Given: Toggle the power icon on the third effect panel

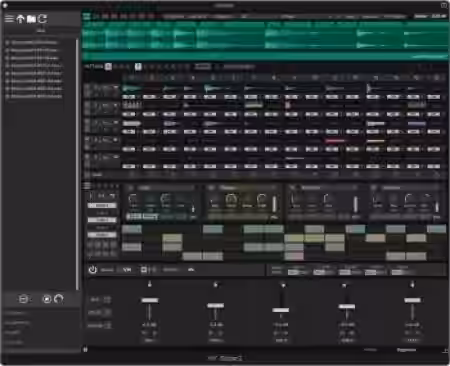Looking at the screenshot, I should pyautogui.click(x=292, y=188).
